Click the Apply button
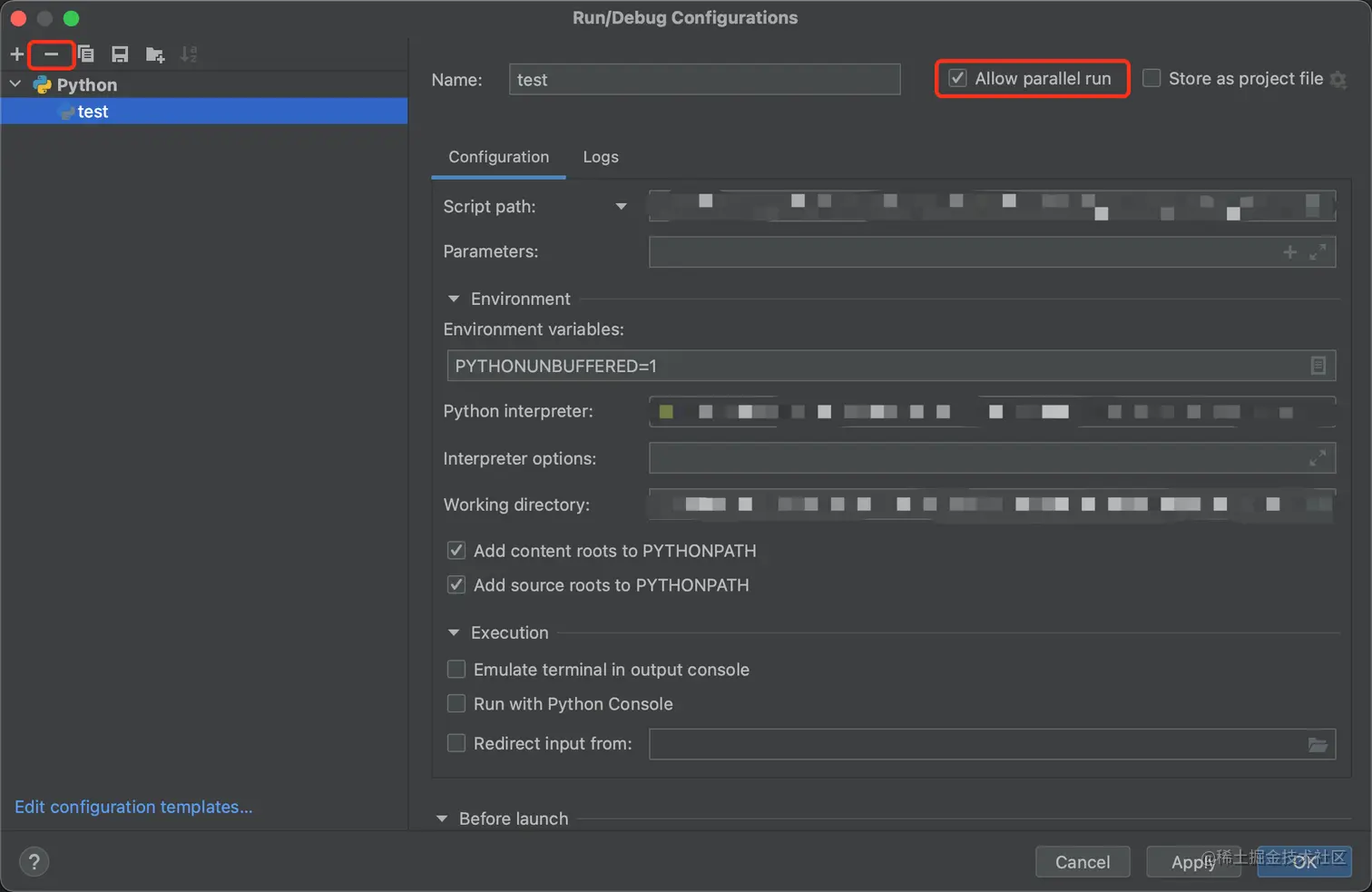 coord(1193,862)
